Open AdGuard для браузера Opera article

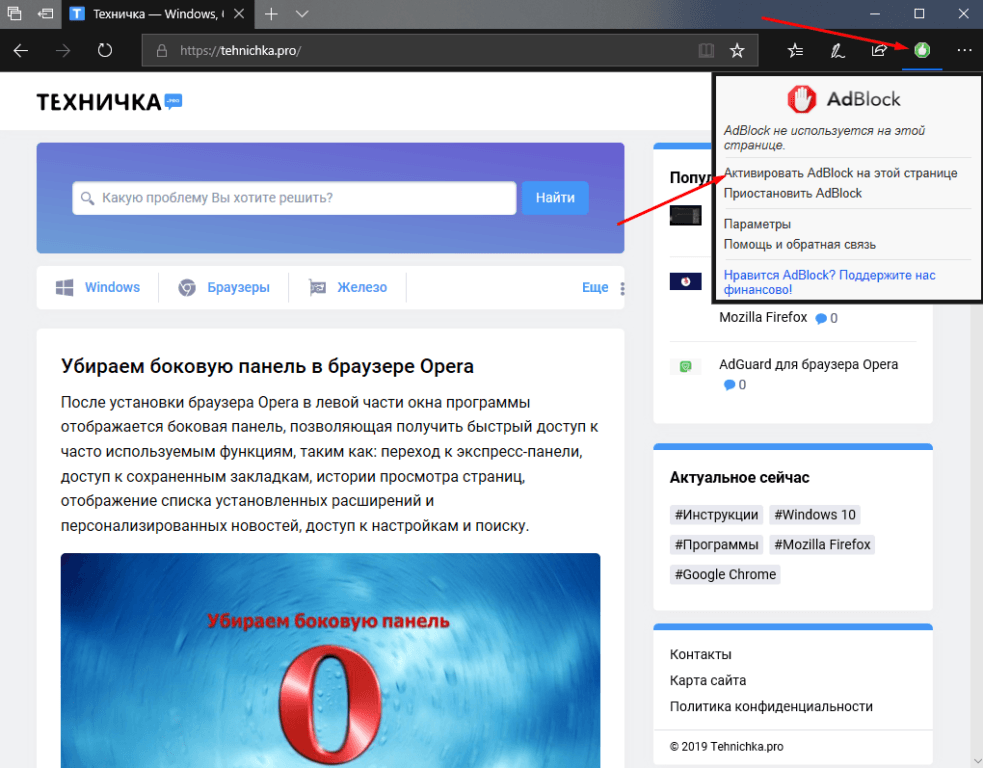pos(808,364)
